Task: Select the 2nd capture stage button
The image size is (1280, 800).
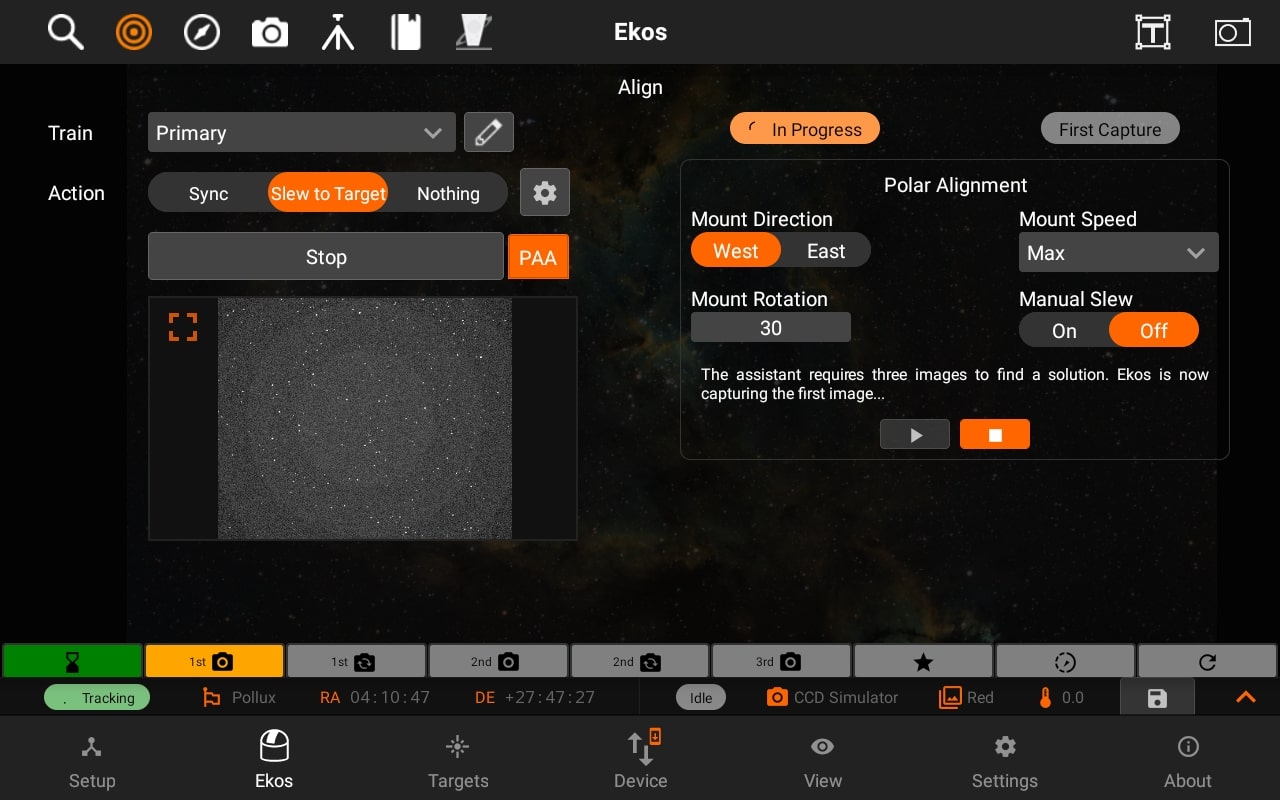Action: pos(498,661)
